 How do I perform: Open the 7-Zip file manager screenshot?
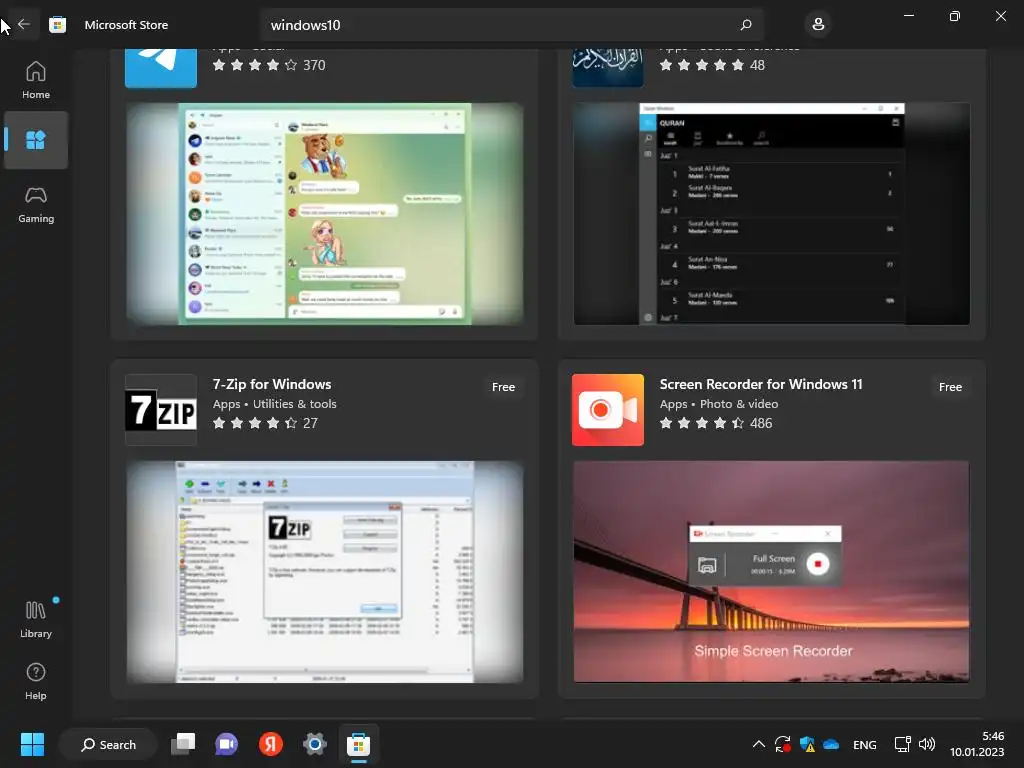click(x=325, y=572)
